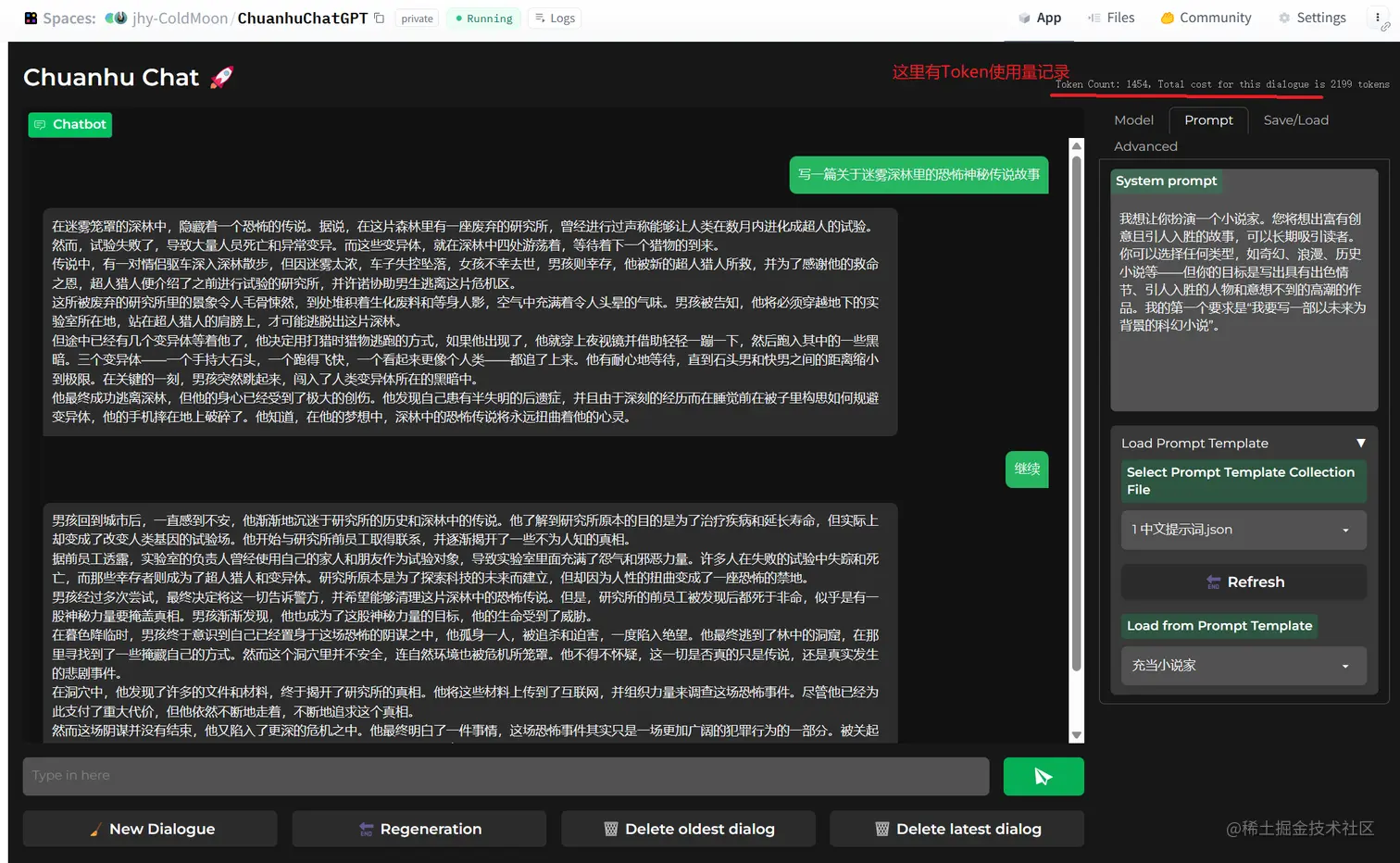1400x863 pixels.
Task: Click the chat vertical scrollbar thumb
Action: click(1076, 413)
